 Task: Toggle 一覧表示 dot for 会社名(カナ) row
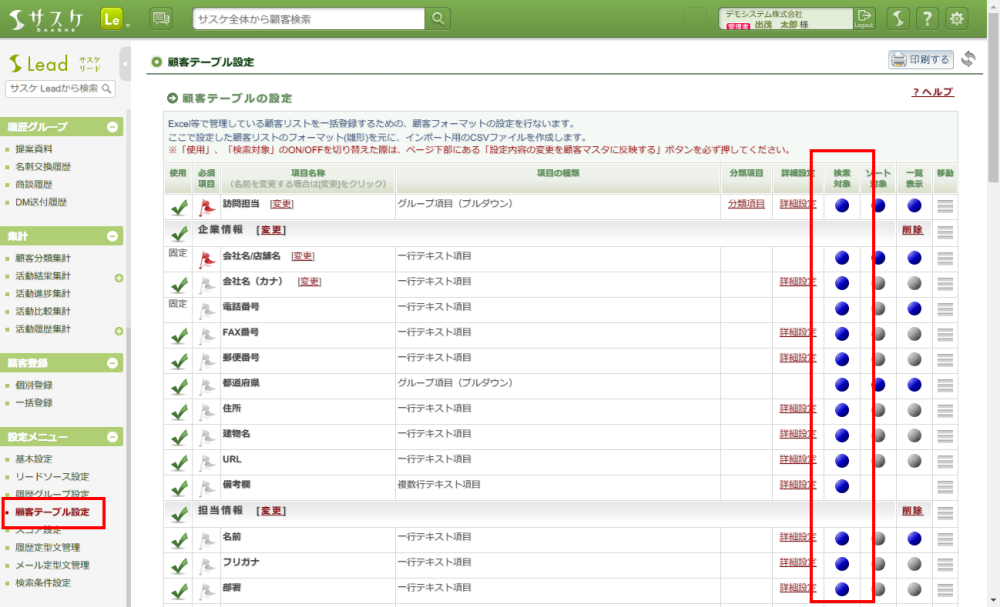tap(914, 283)
